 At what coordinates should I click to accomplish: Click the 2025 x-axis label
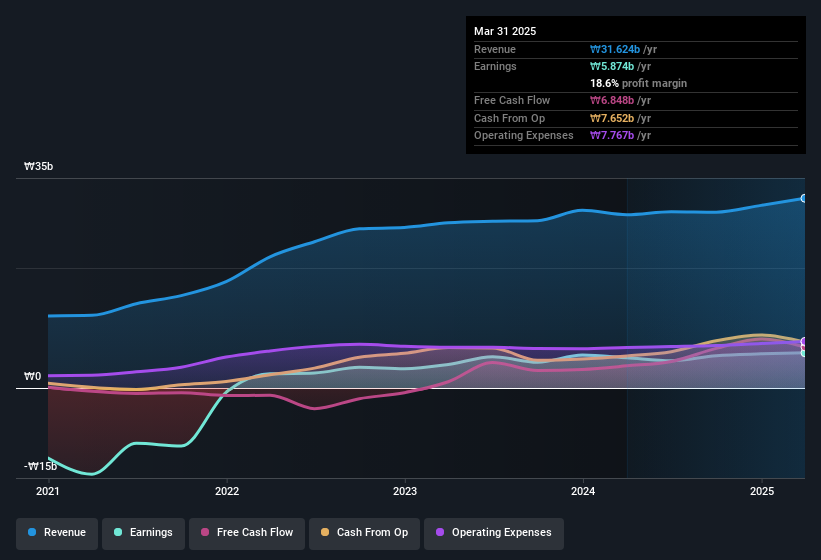[762, 491]
